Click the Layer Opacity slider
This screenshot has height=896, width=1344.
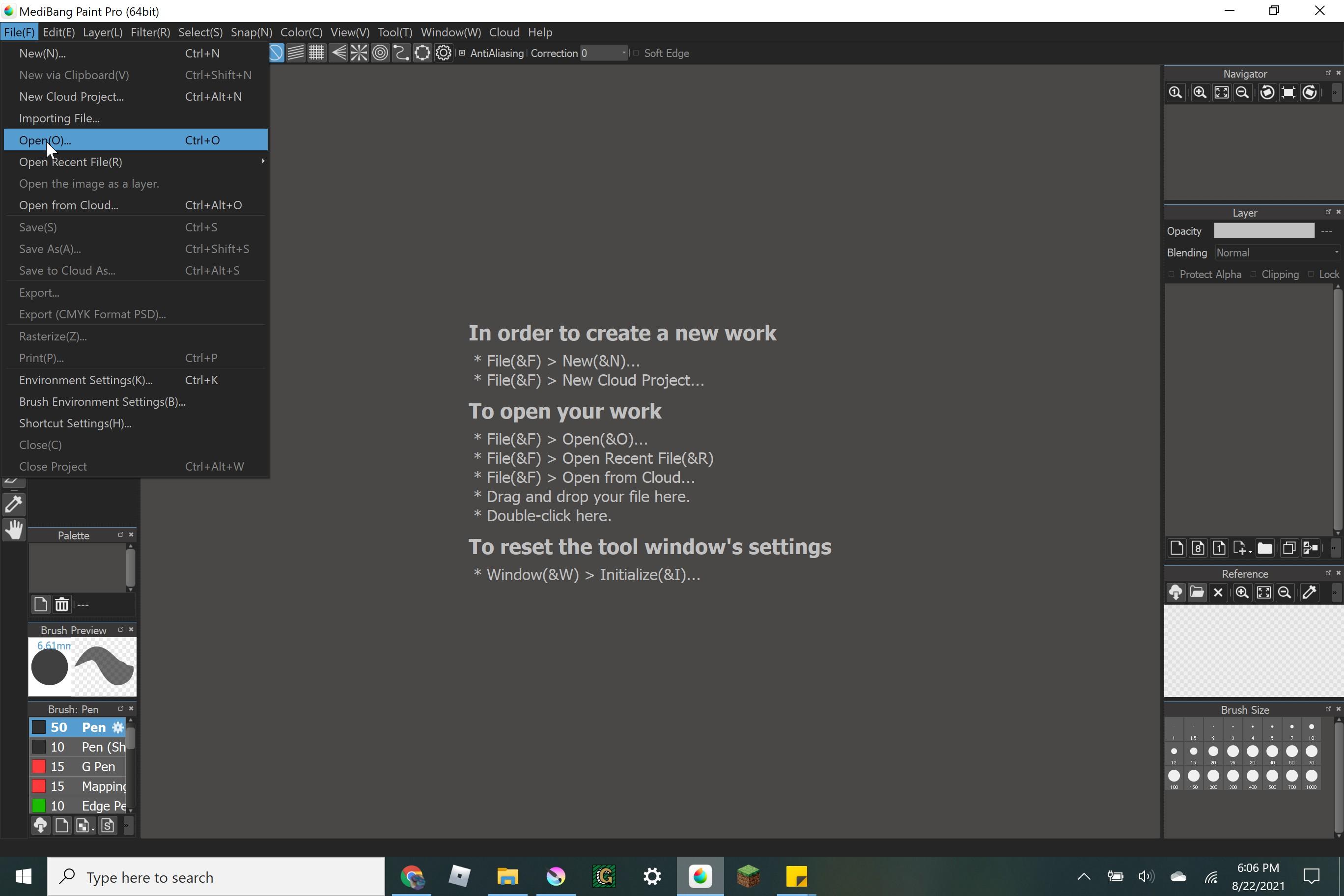click(1263, 231)
